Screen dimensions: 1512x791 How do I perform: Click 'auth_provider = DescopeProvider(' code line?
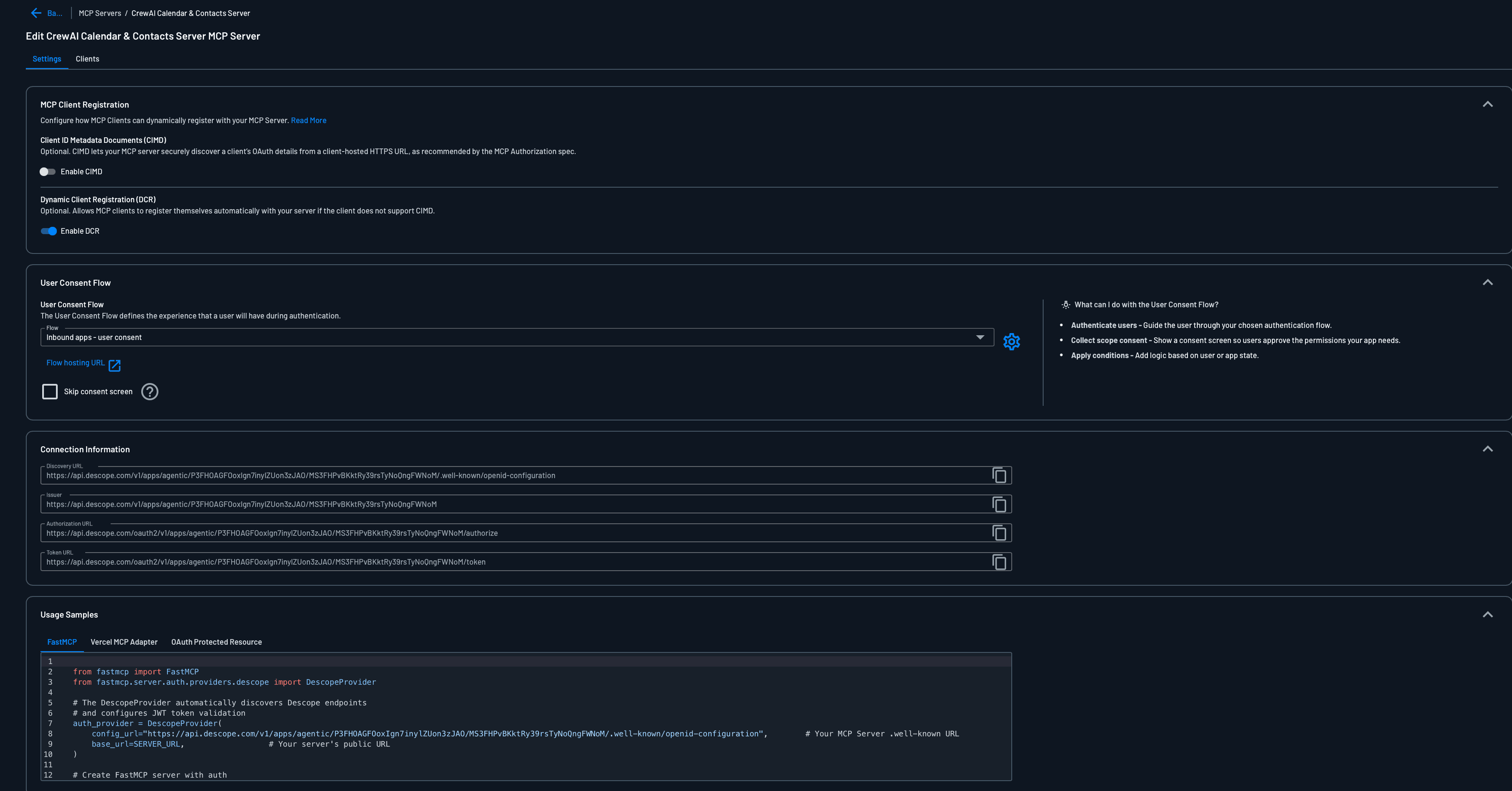point(147,723)
